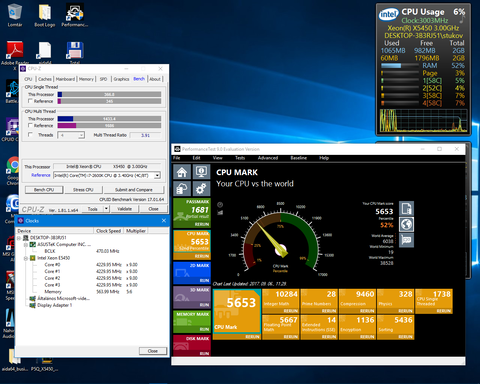This screenshot has height=384, width=480.
Task: Click the Clocks window title icon
Action: (x=21, y=221)
